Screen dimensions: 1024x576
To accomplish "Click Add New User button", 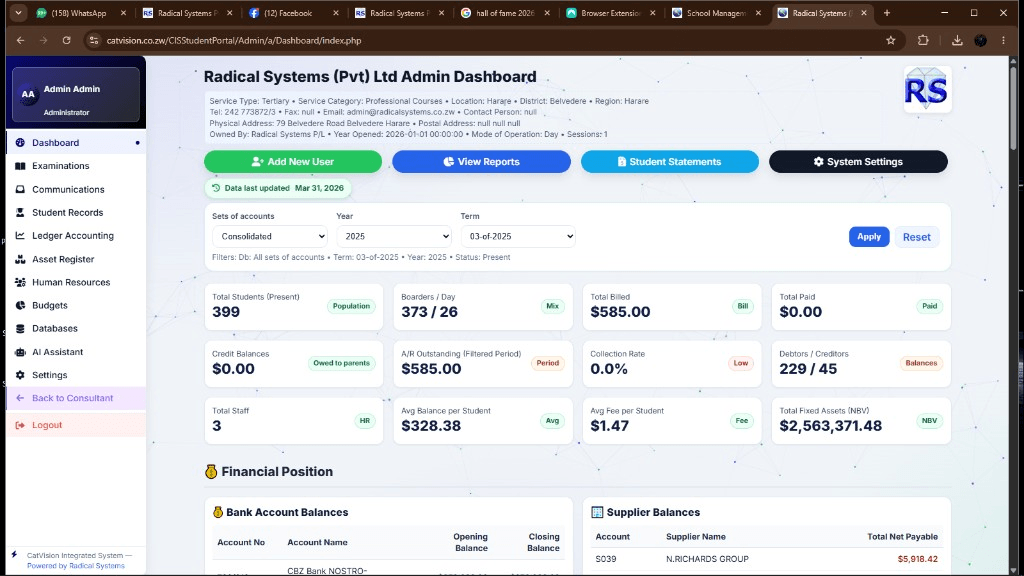I will [293, 161].
